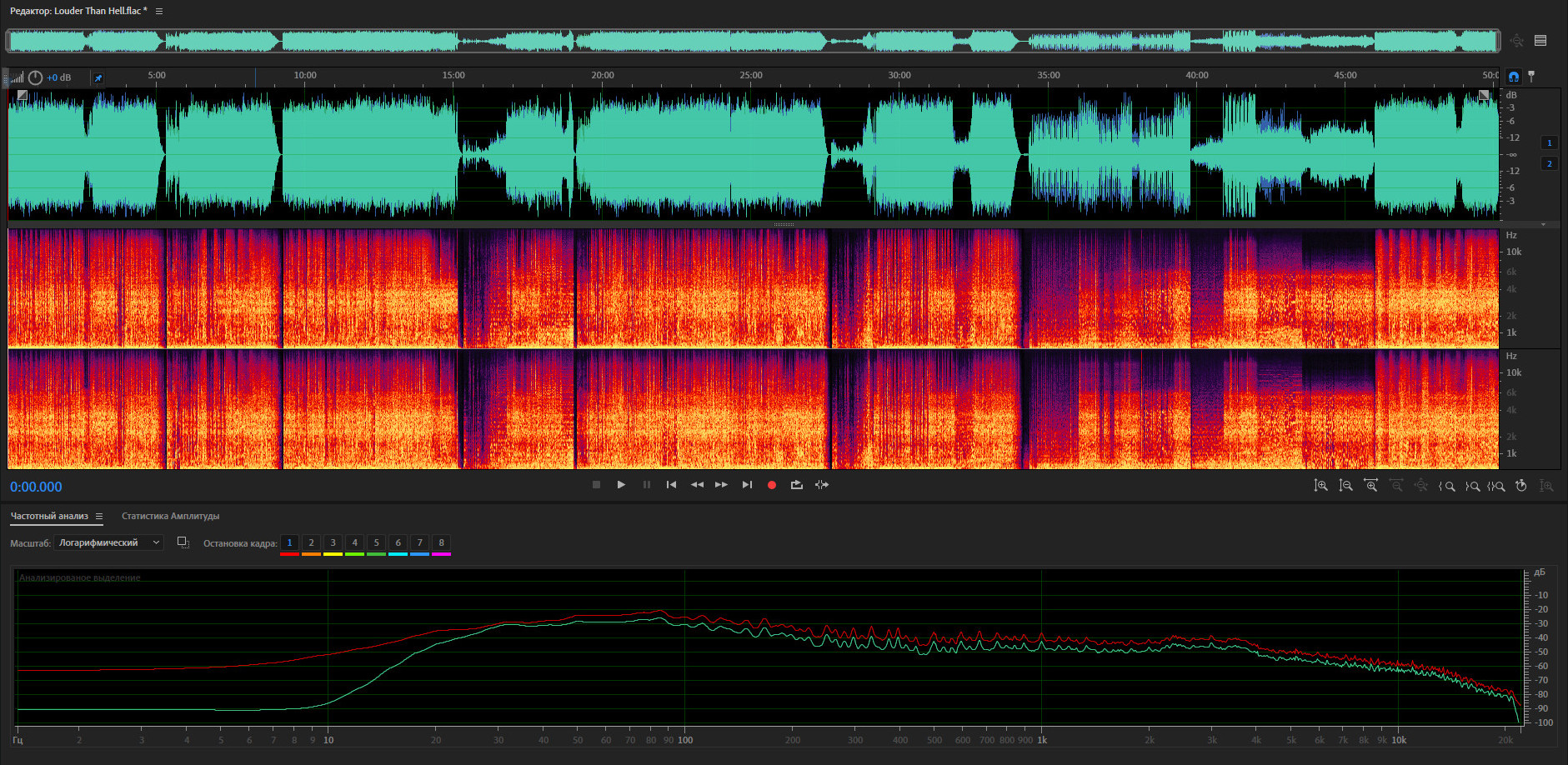This screenshot has width=1568, height=765.
Task: Click the zoom to time icon
Action: click(x=1521, y=486)
